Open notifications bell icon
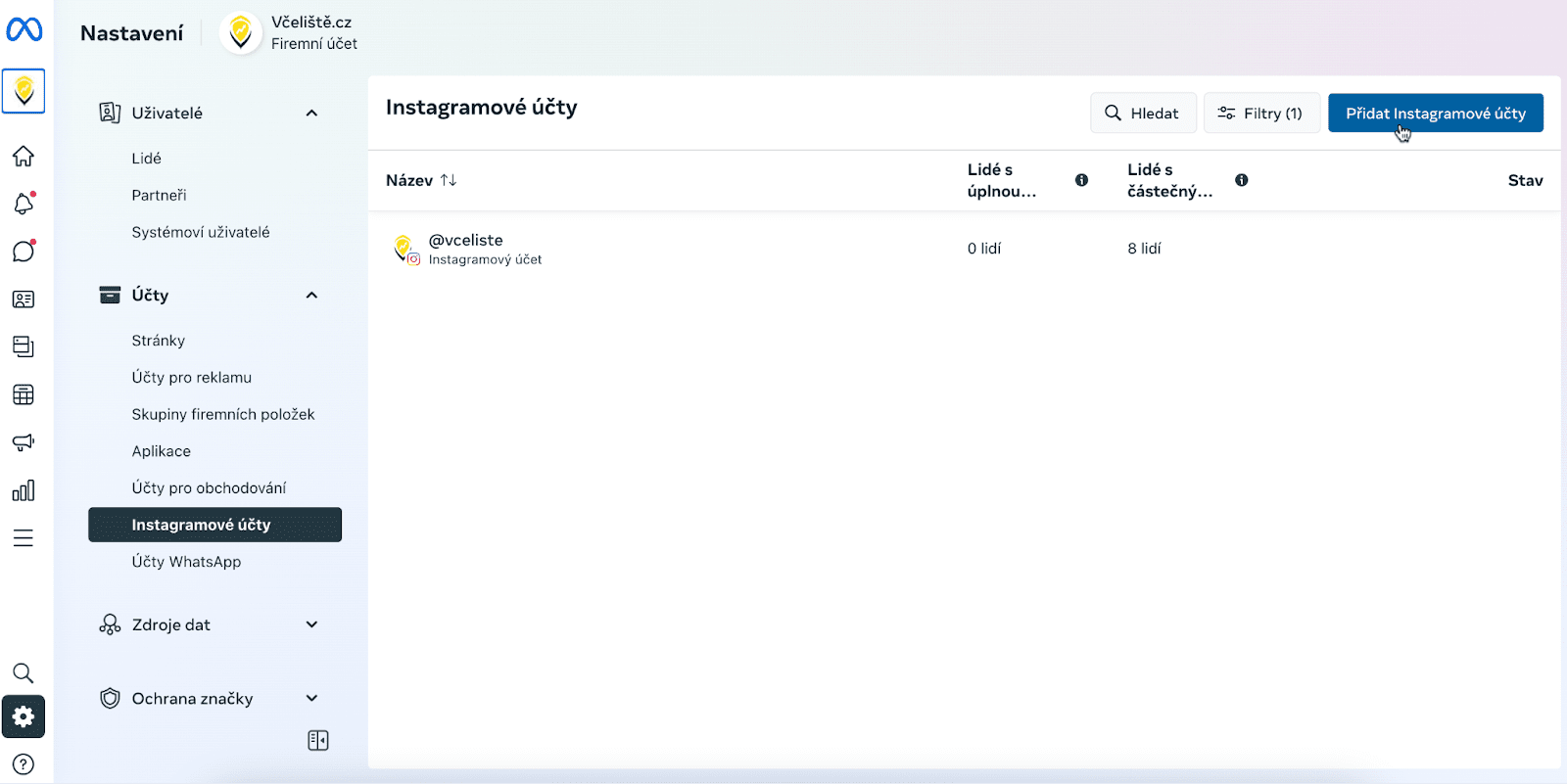1567x784 pixels. (x=24, y=204)
